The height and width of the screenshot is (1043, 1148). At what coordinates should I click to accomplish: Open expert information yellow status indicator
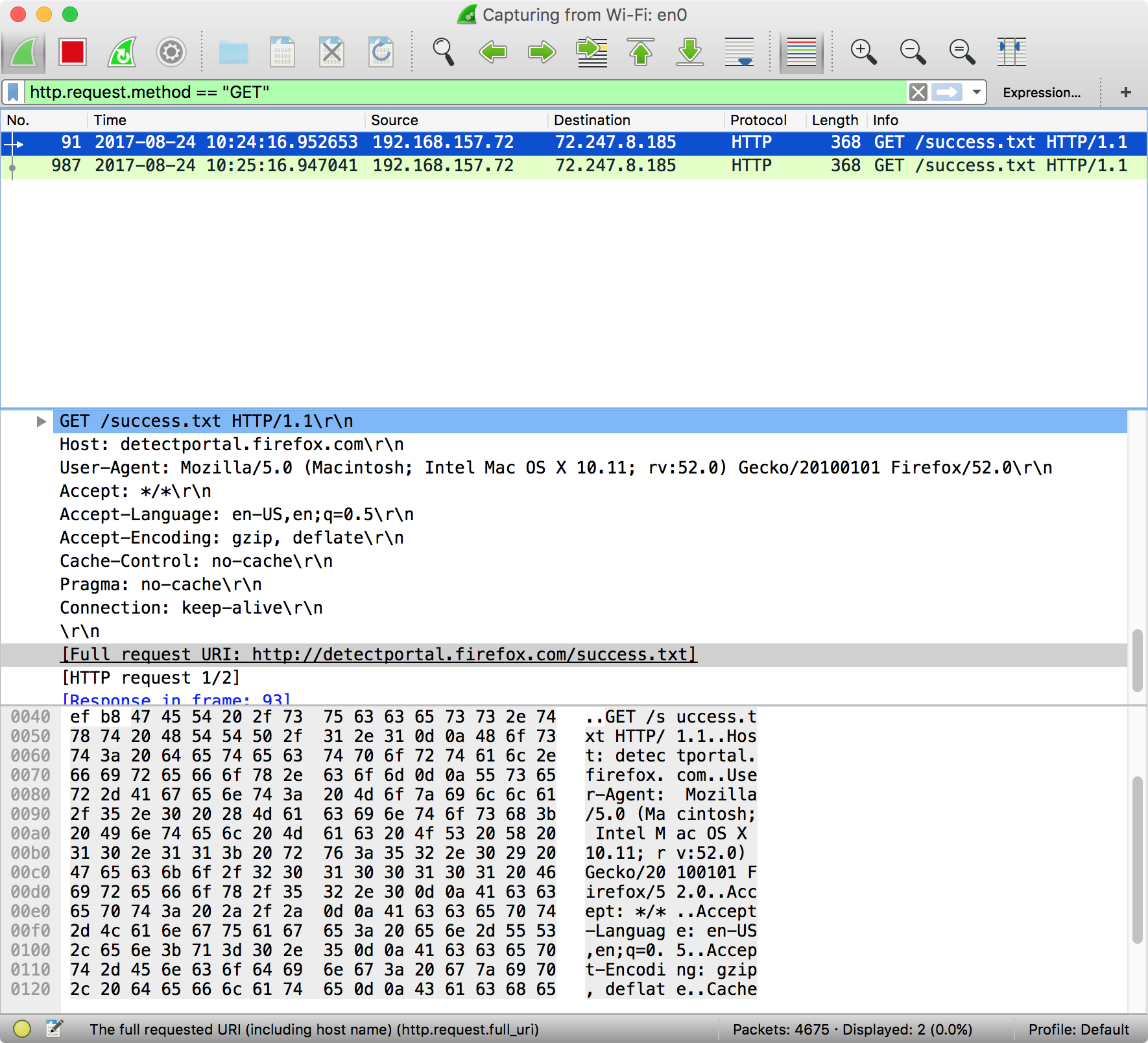pos(22,1029)
